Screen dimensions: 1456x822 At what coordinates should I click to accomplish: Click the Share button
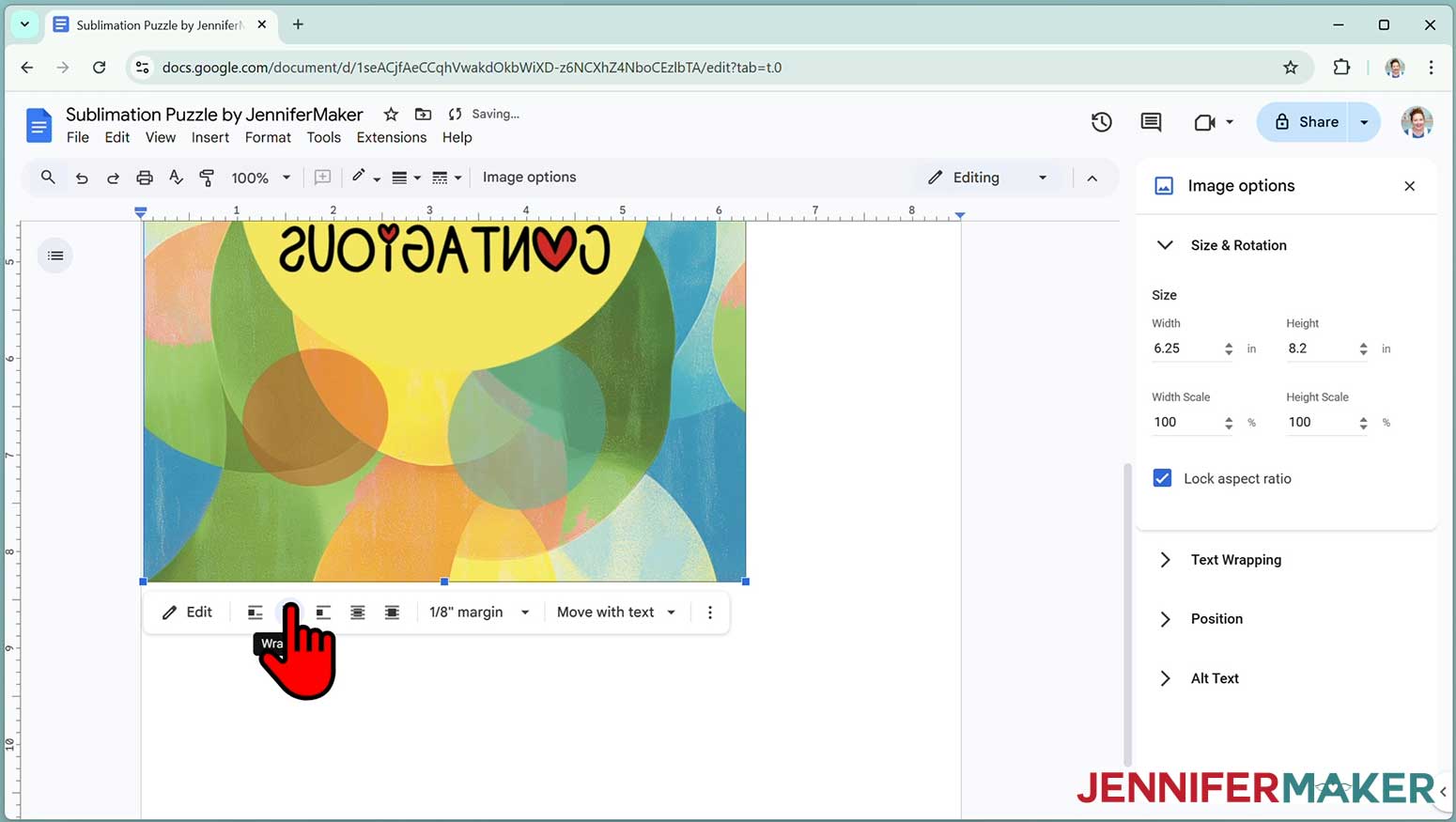click(x=1304, y=122)
